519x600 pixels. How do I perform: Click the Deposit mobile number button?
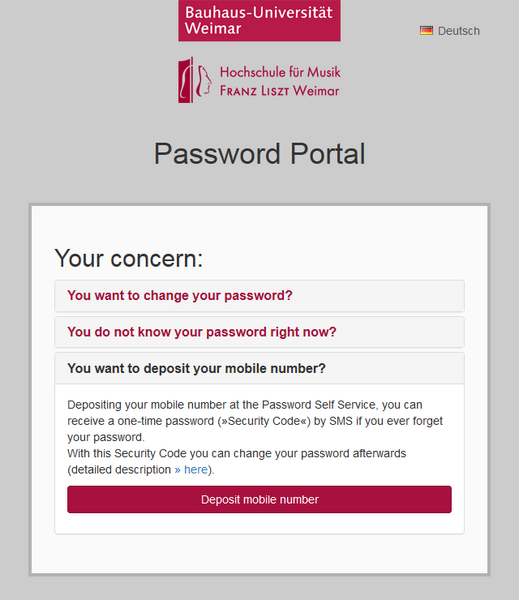pyautogui.click(x=259, y=499)
